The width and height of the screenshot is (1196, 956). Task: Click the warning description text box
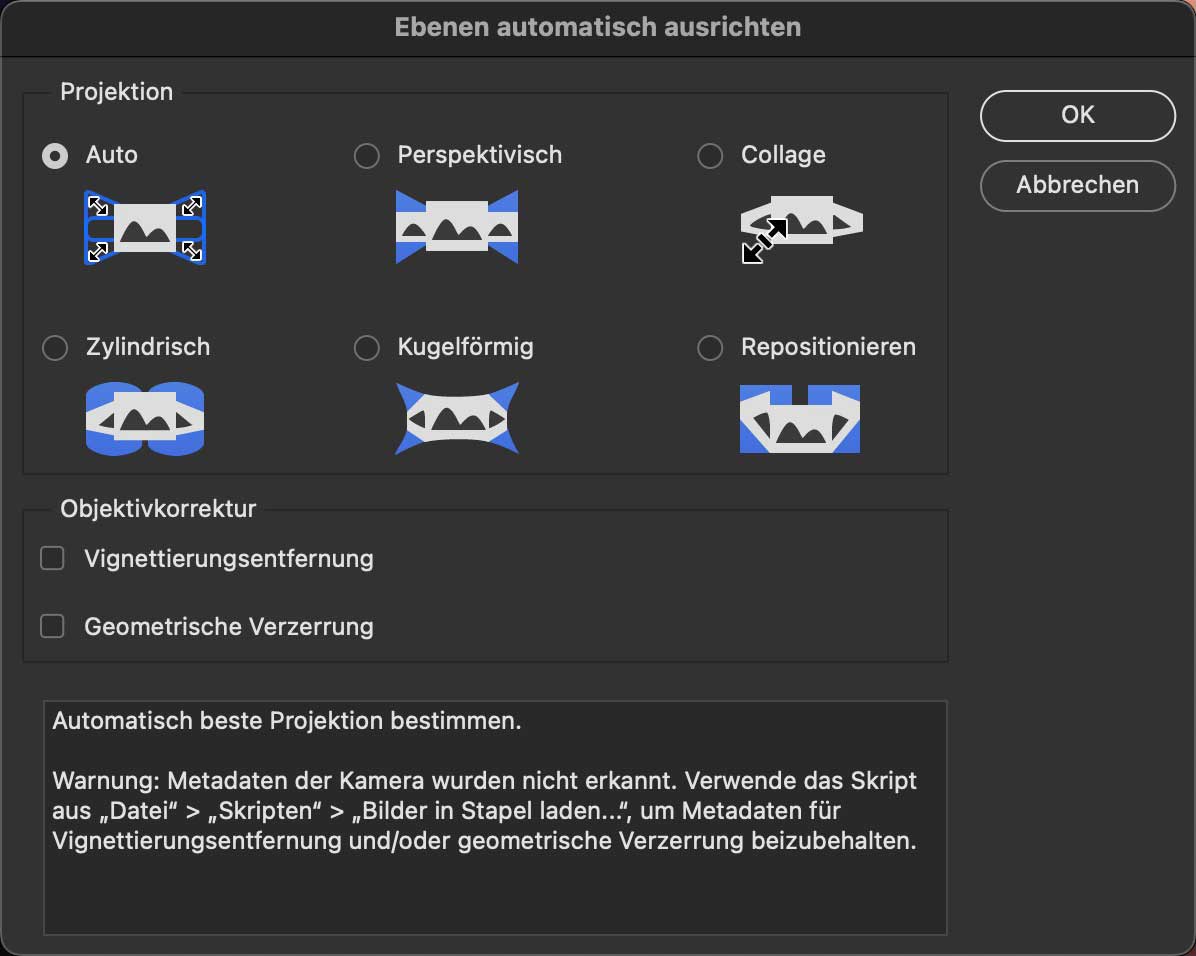click(495, 817)
